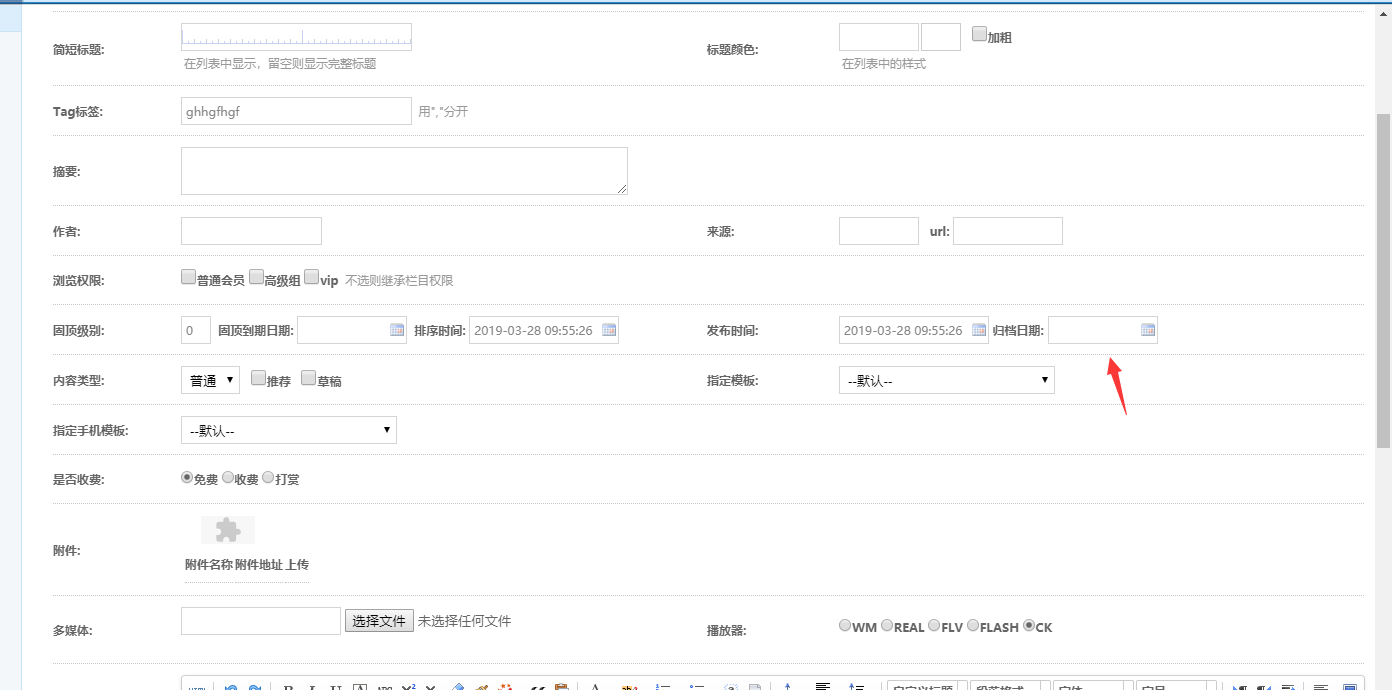Select the 免费 radio option
The image size is (1392, 690).
pos(187,478)
